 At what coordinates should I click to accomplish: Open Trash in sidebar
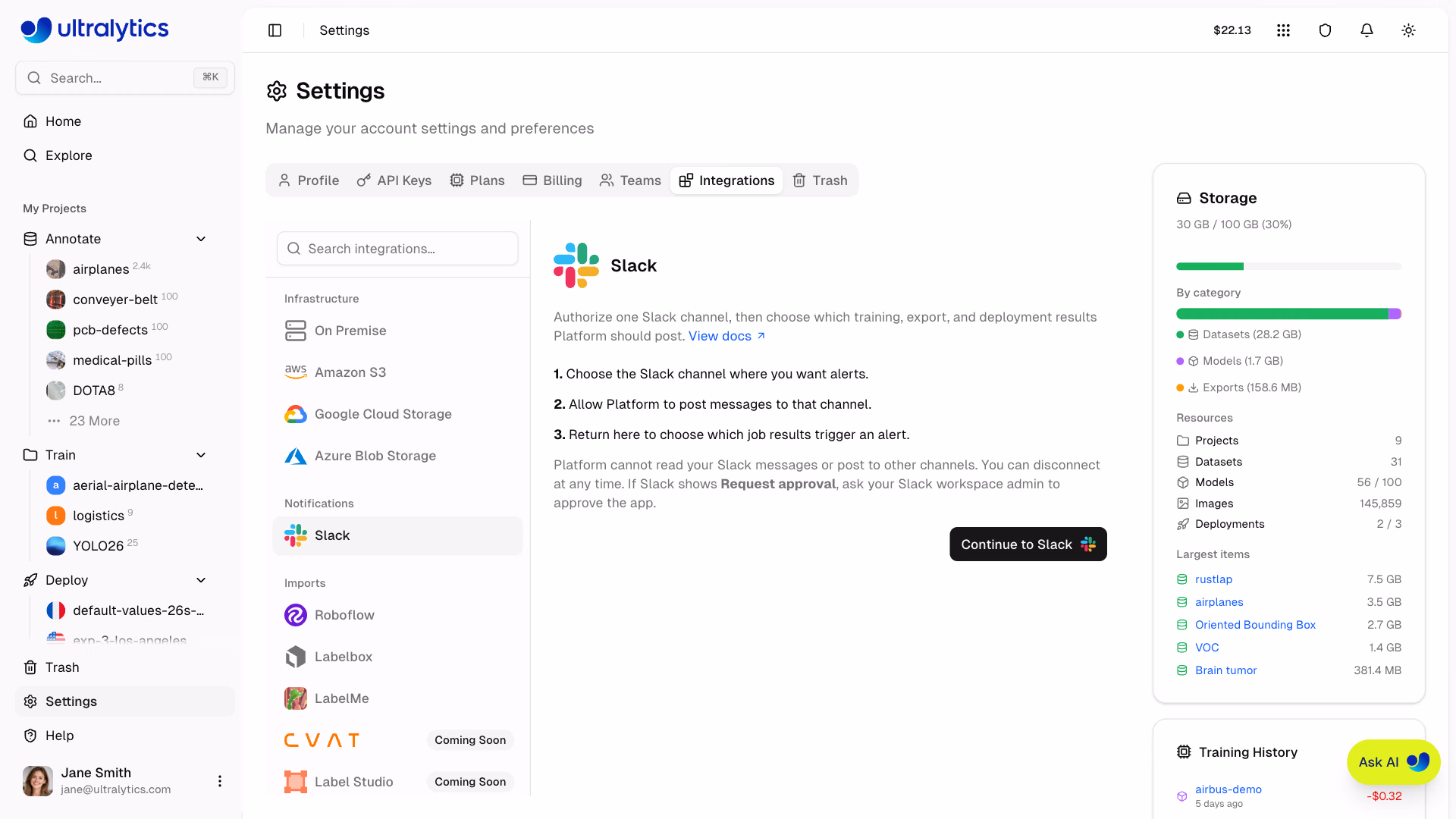125,667
